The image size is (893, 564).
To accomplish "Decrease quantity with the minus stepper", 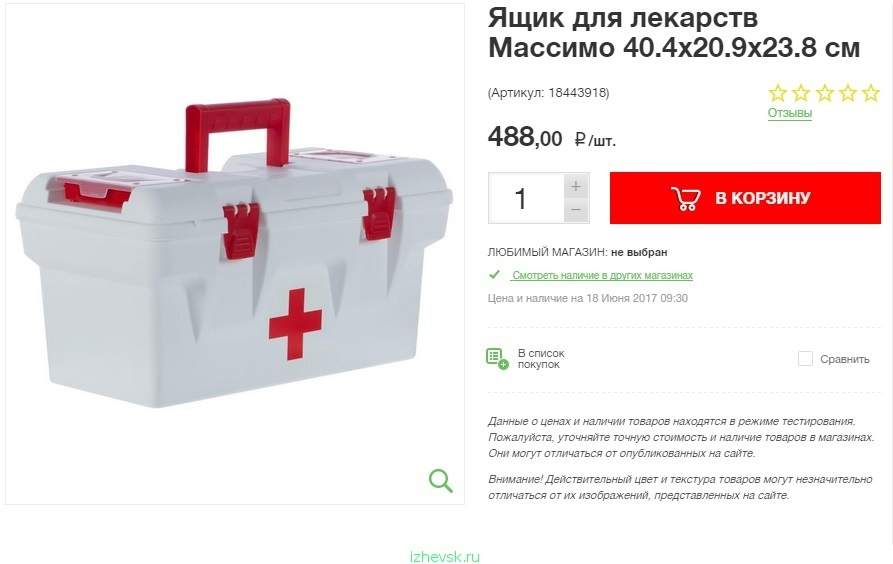I will (x=576, y=210).
